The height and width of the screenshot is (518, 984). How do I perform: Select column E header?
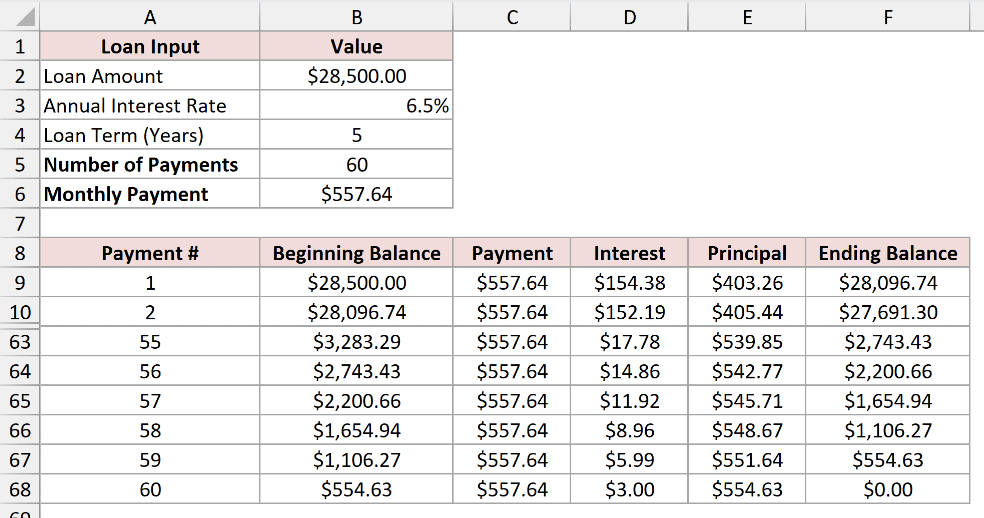747,17
